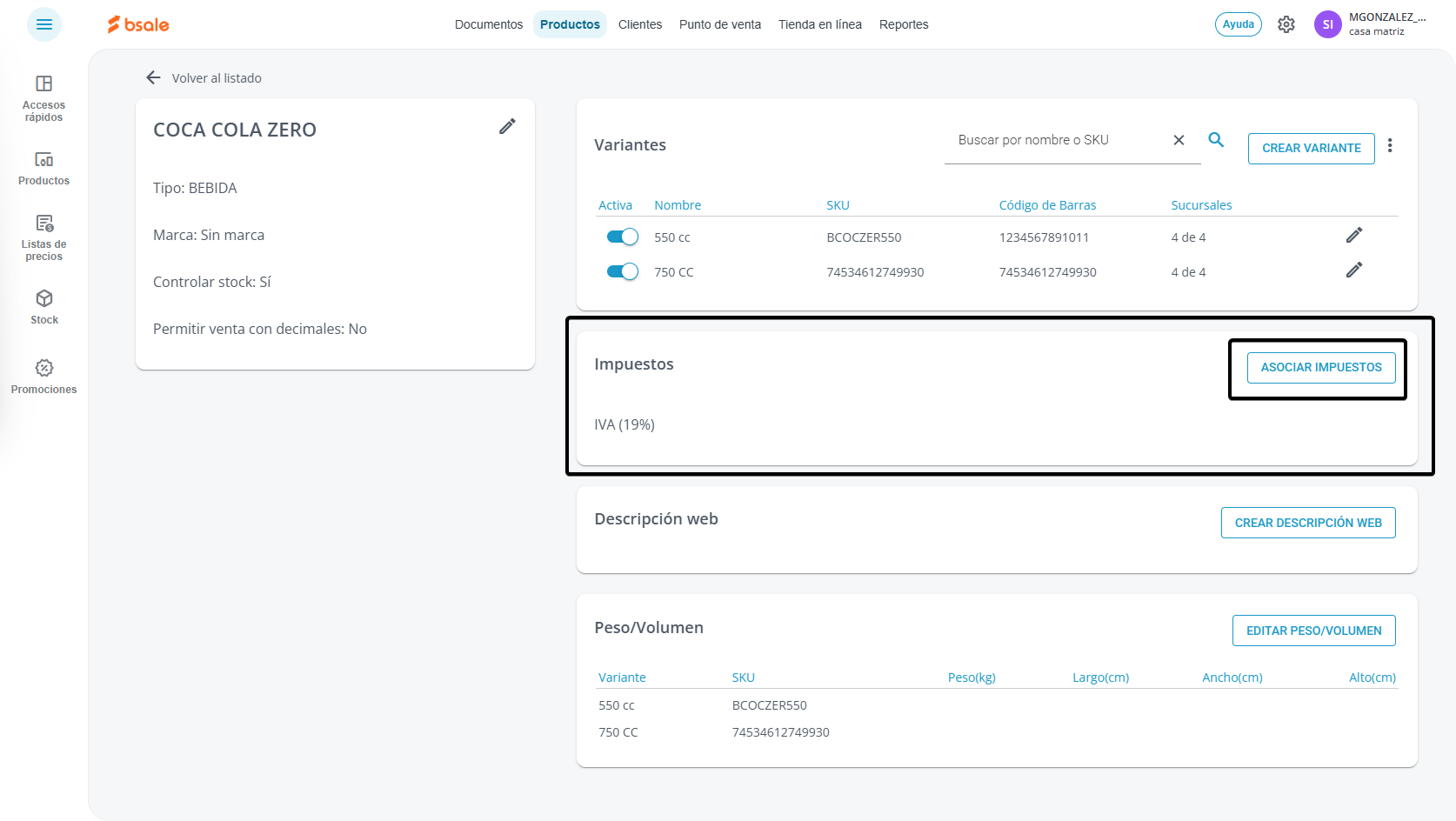Click the variant search magnifier icon
This screenshot has width=1456, height=821.
[1216, 139]
